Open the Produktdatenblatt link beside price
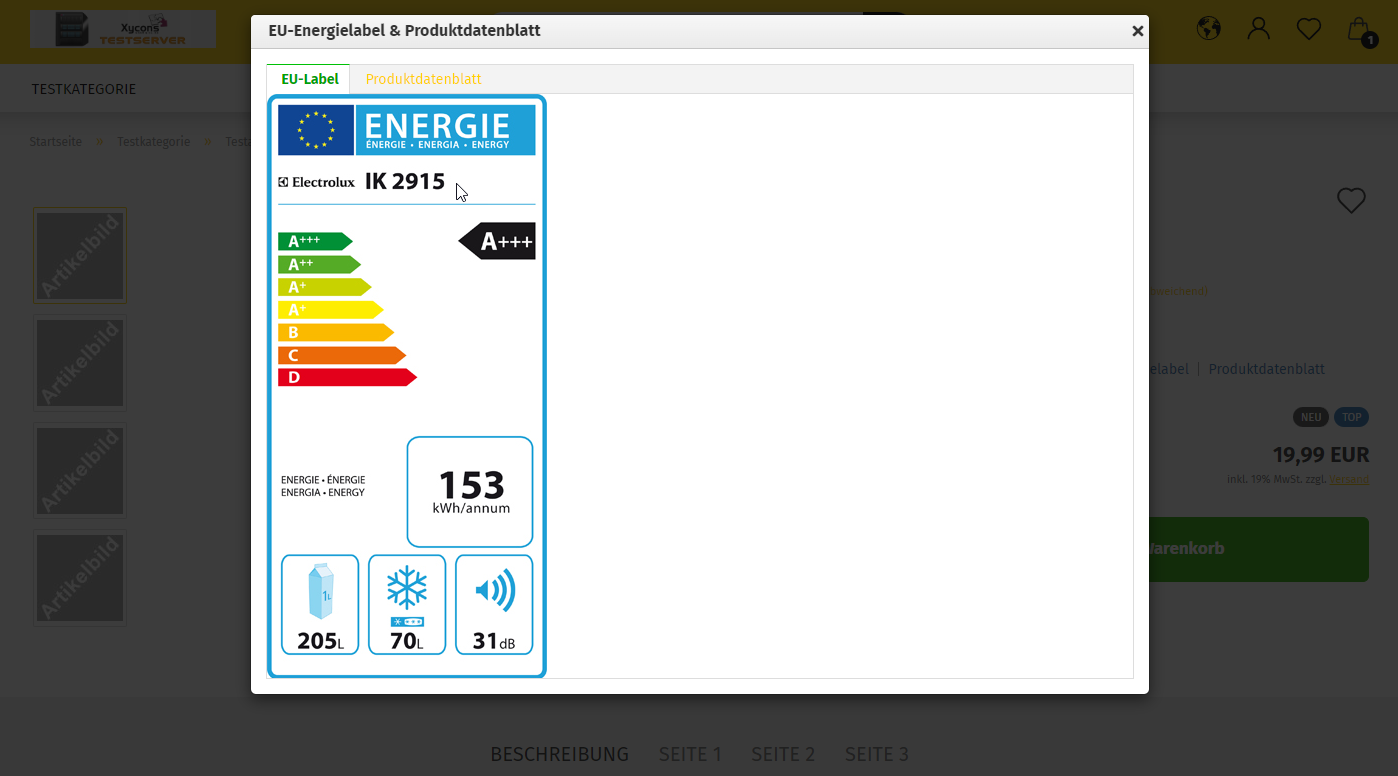 [1266, 369]
